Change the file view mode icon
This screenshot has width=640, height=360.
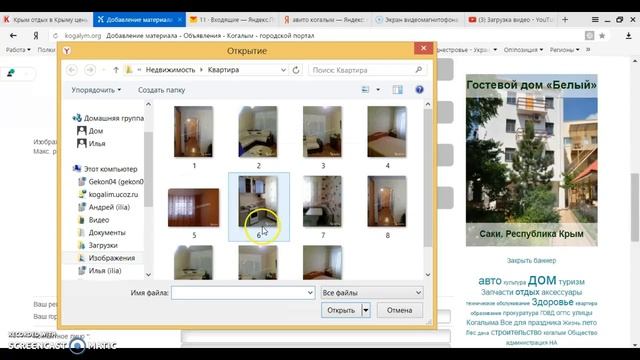point(365,90)
